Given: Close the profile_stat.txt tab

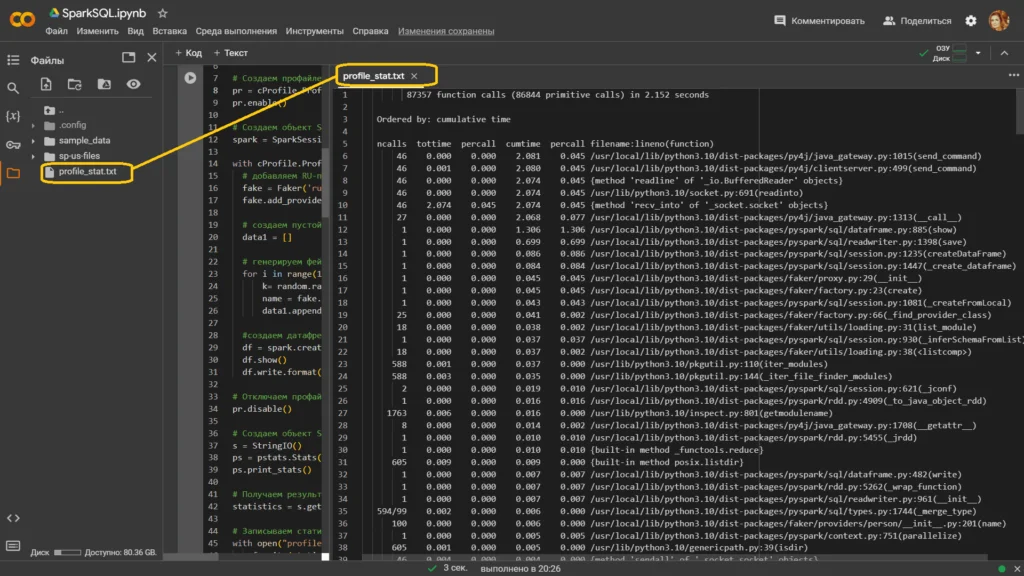Looking at the screenshot, I should (414, 76).
